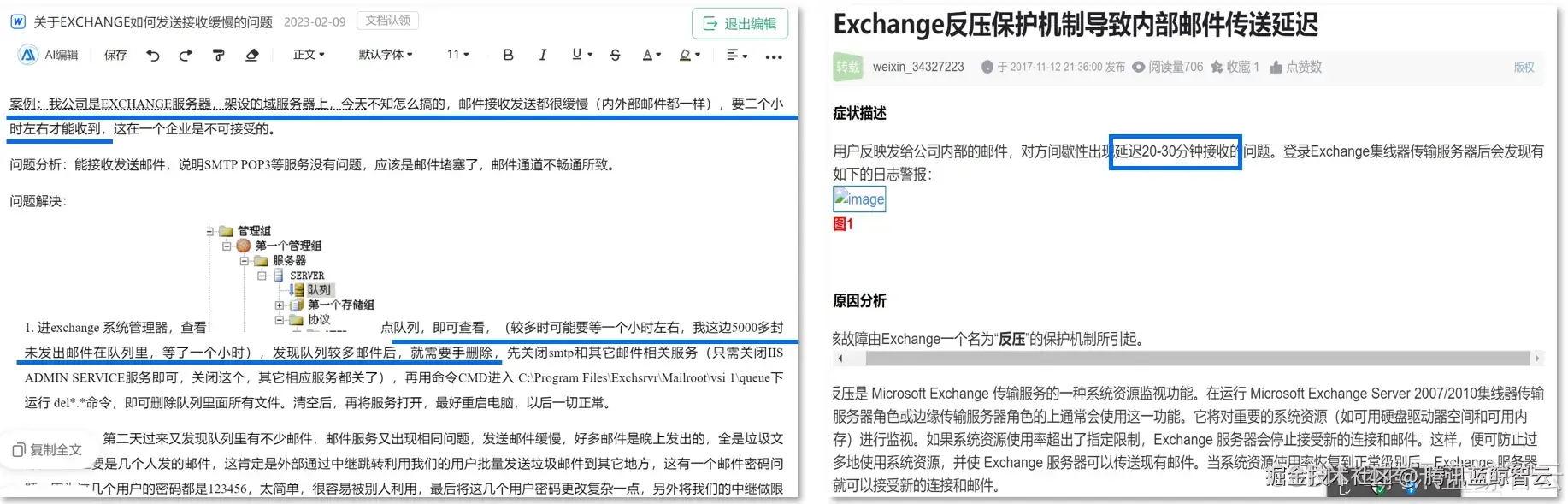The width and height of the screenshot is (1568, 504).
Task: Click the 症状描述 section heading
Action: [x=859, y=113]
